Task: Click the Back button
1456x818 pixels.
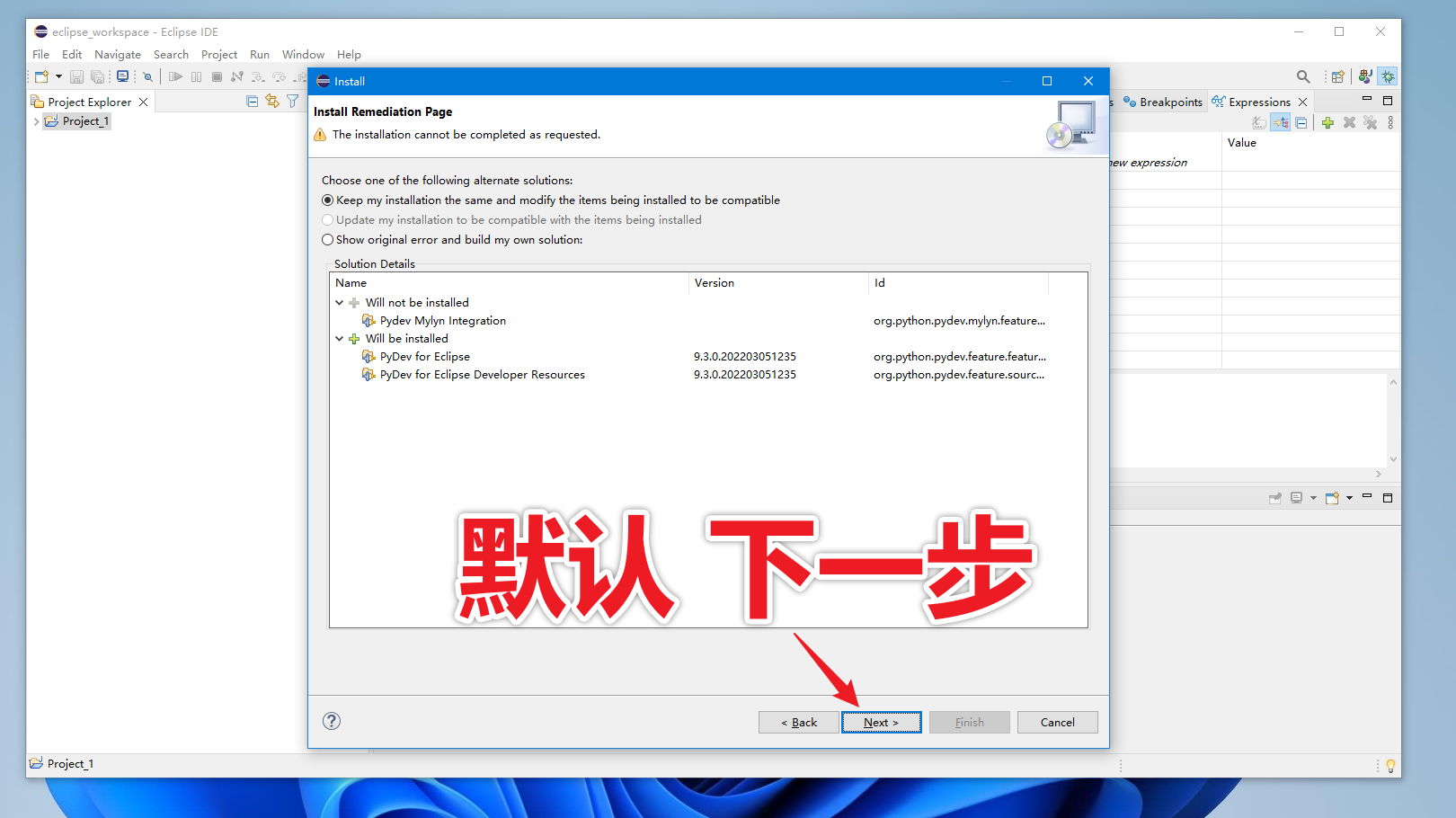Action: coord(799,723)
